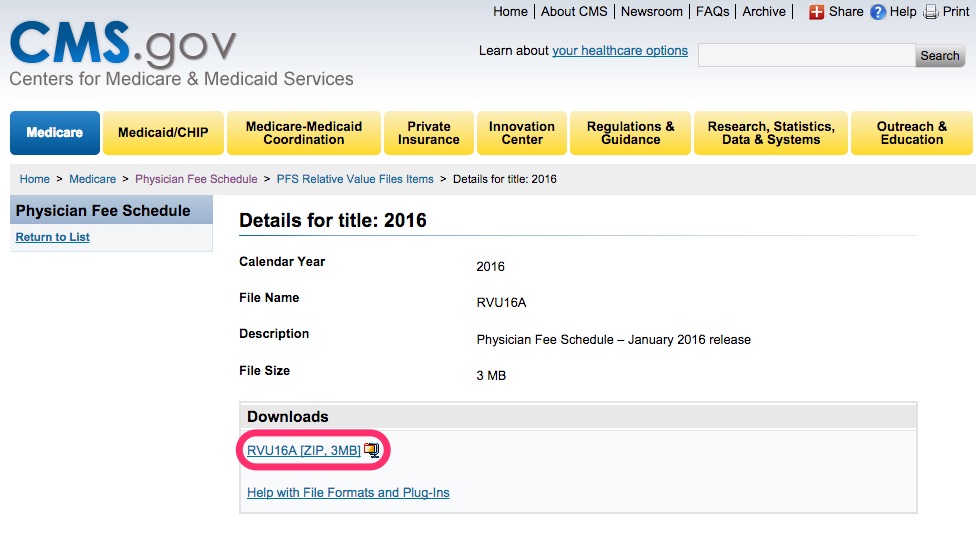Click the Calendar Year value 2016
This screenshot has width=976, height=534.
490,266
